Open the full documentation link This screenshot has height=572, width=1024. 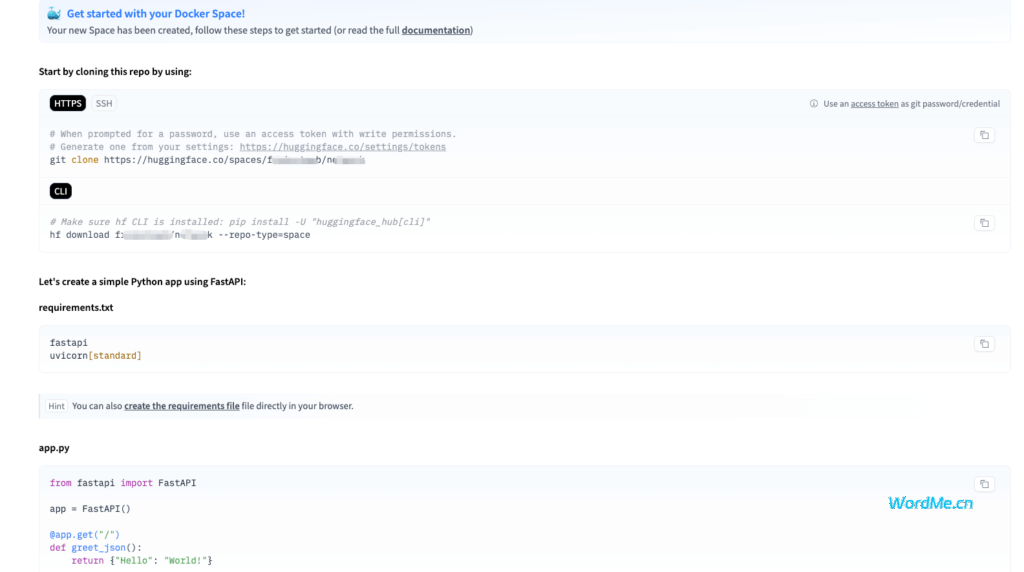point(436,30)
